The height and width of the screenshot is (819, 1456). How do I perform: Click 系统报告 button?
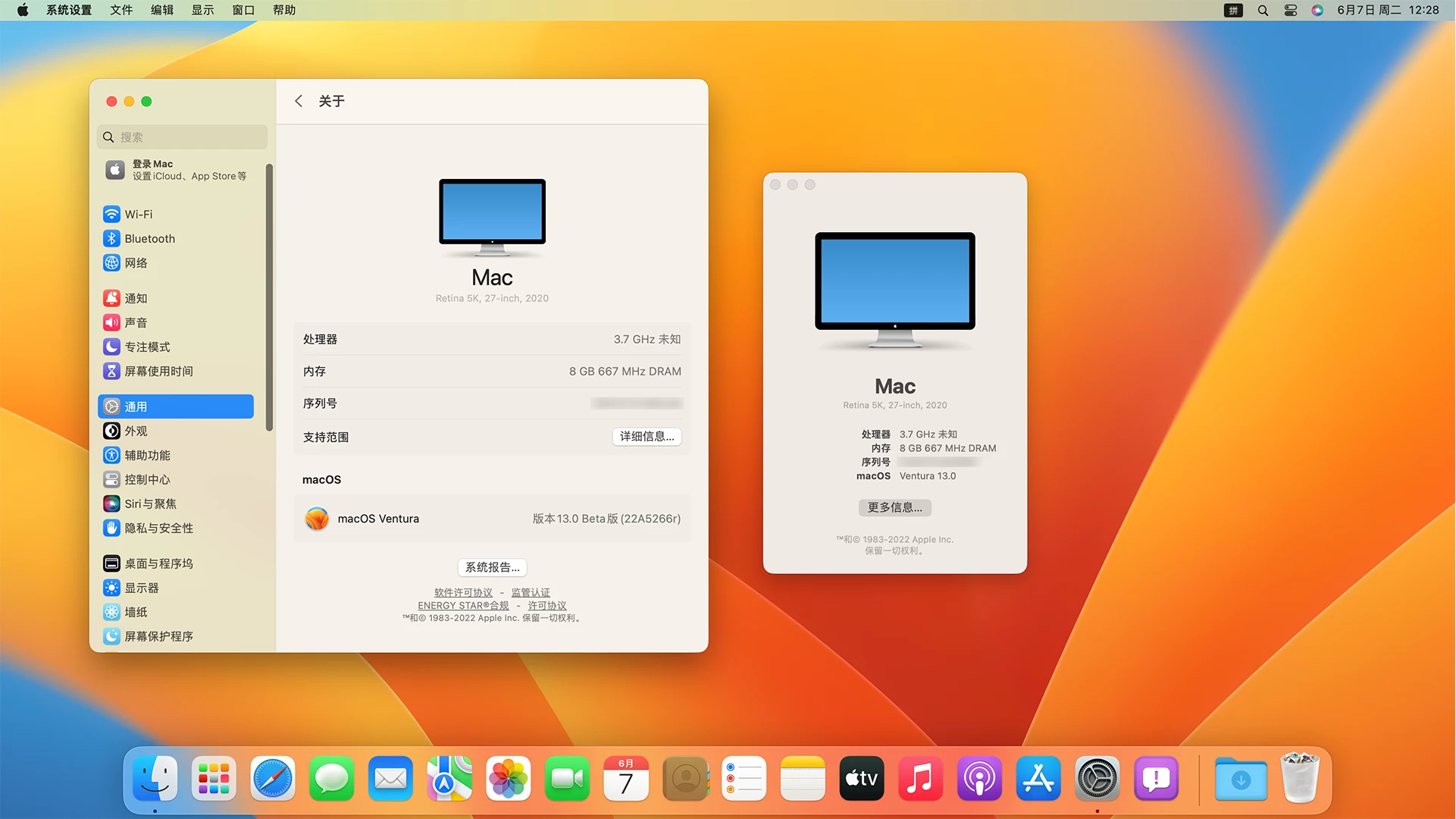(x=491, y=567)
